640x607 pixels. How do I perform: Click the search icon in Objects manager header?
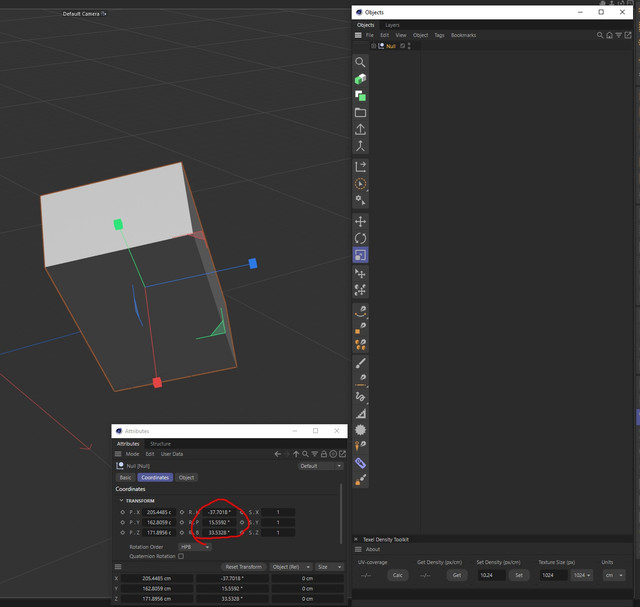coord(600,36)
